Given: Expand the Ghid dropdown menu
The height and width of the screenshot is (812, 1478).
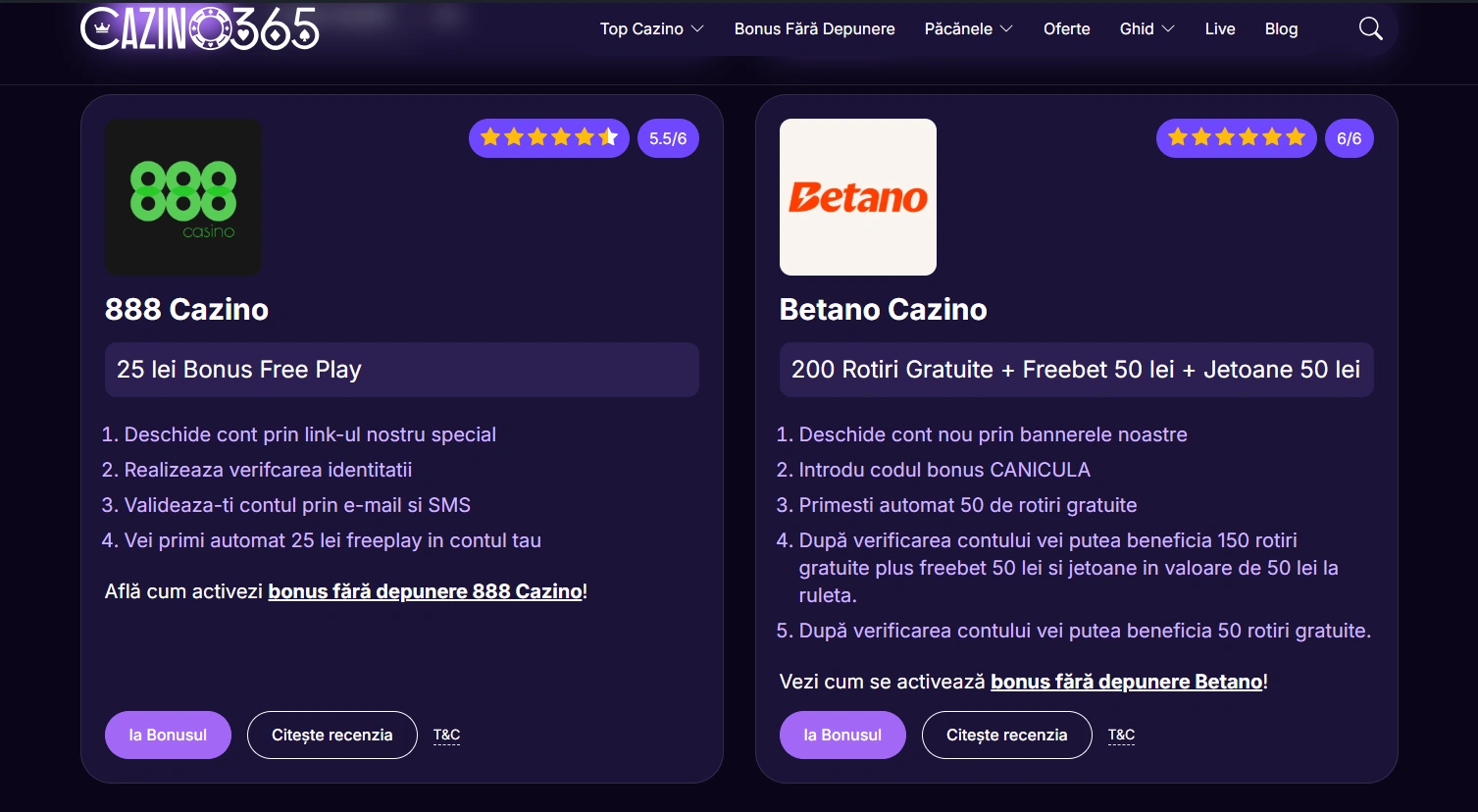Looking at the screenshot, I should click(1147, 29).
